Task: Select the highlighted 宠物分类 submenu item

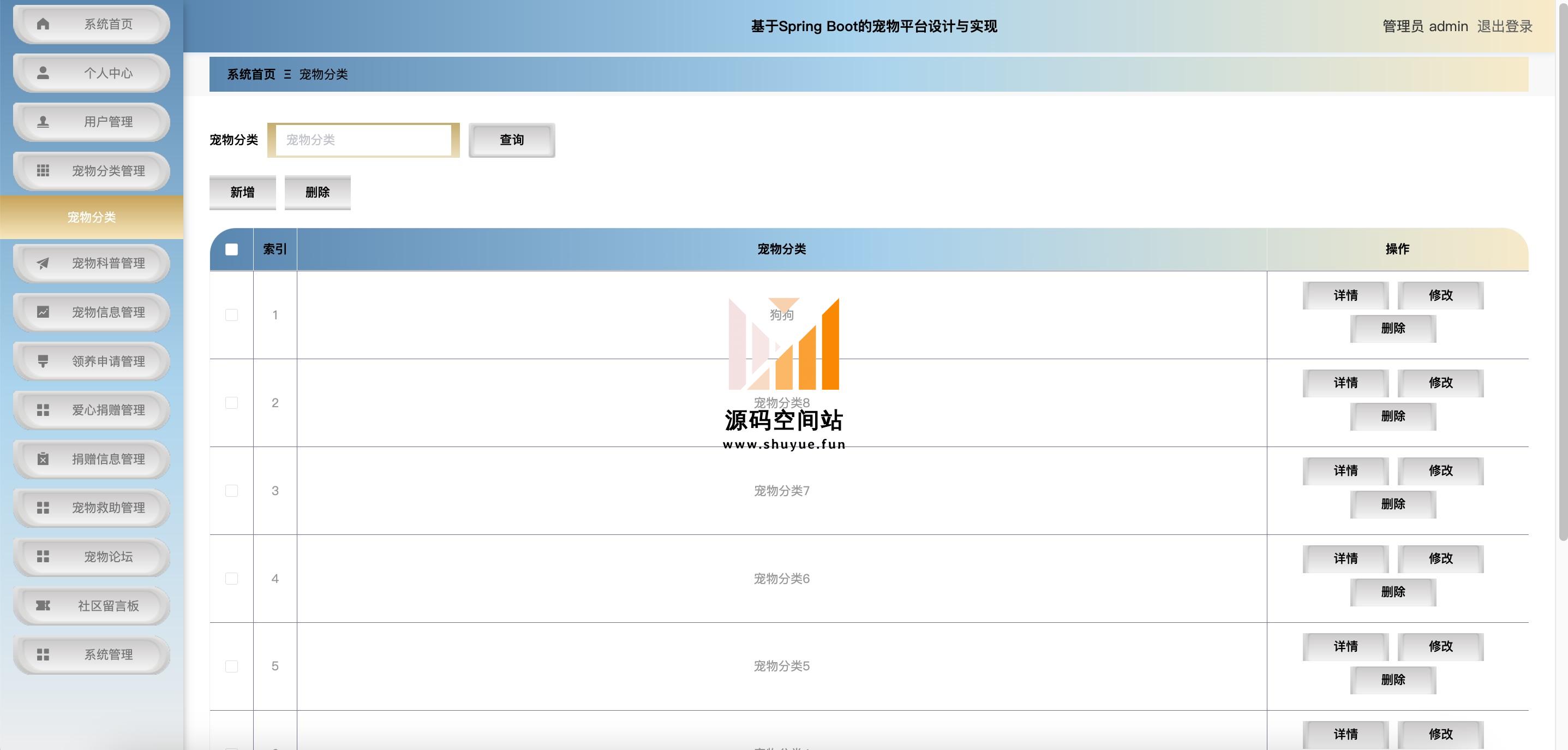Action: coord(91,217)
